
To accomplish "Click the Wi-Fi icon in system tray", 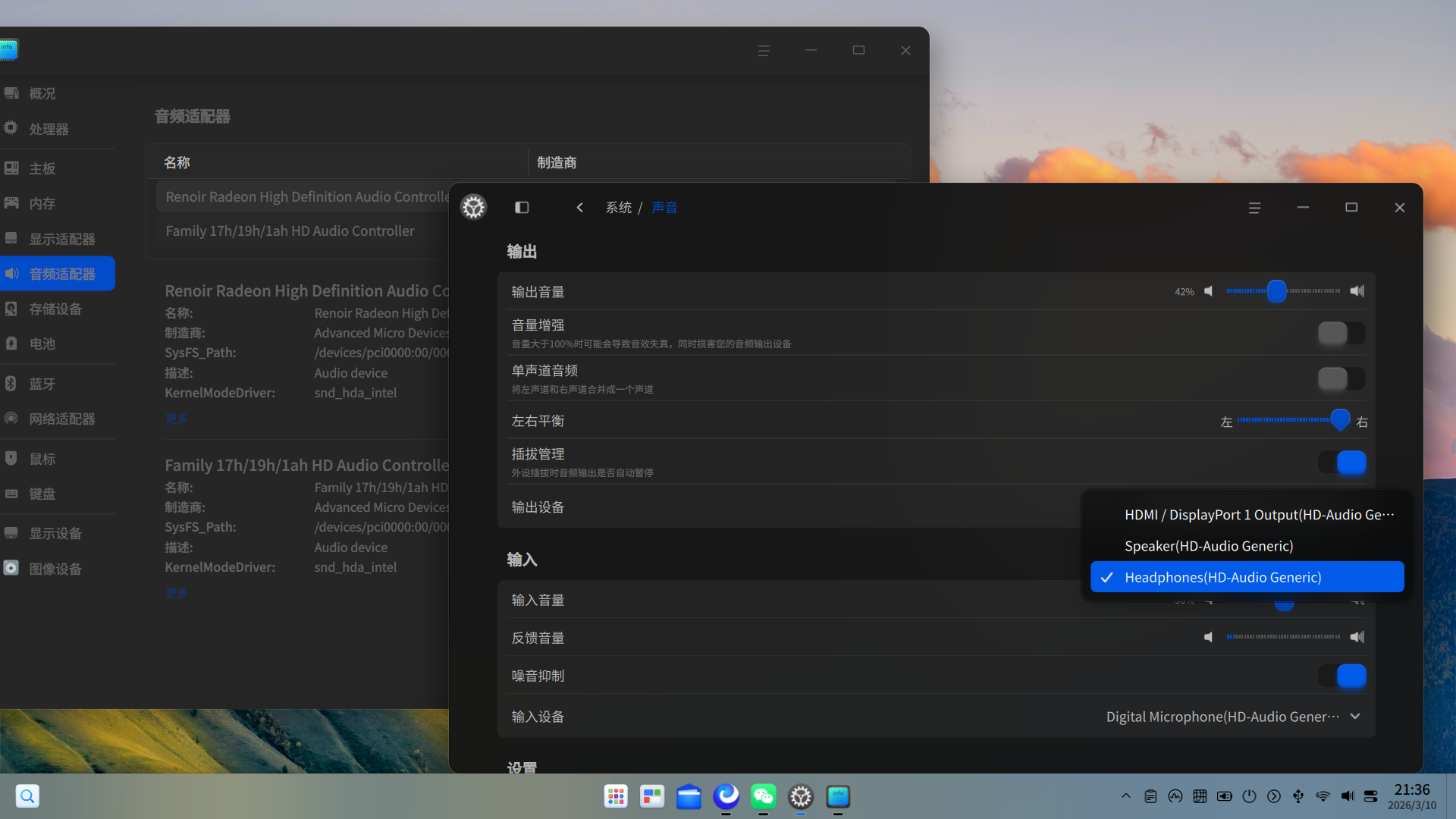I will coord(1323,796).
